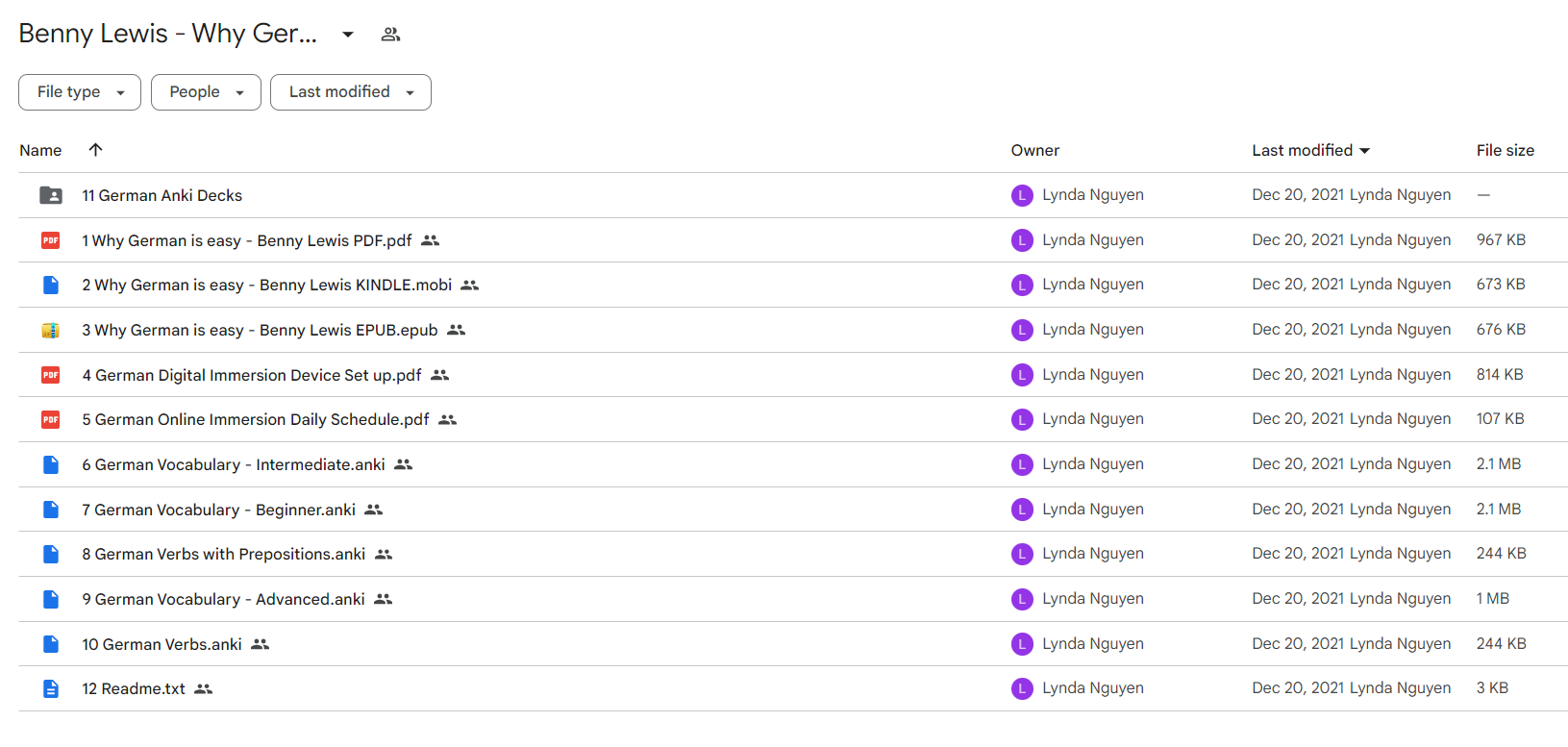Click the folder icon of 11 German Anki Decks

(51, 195)
